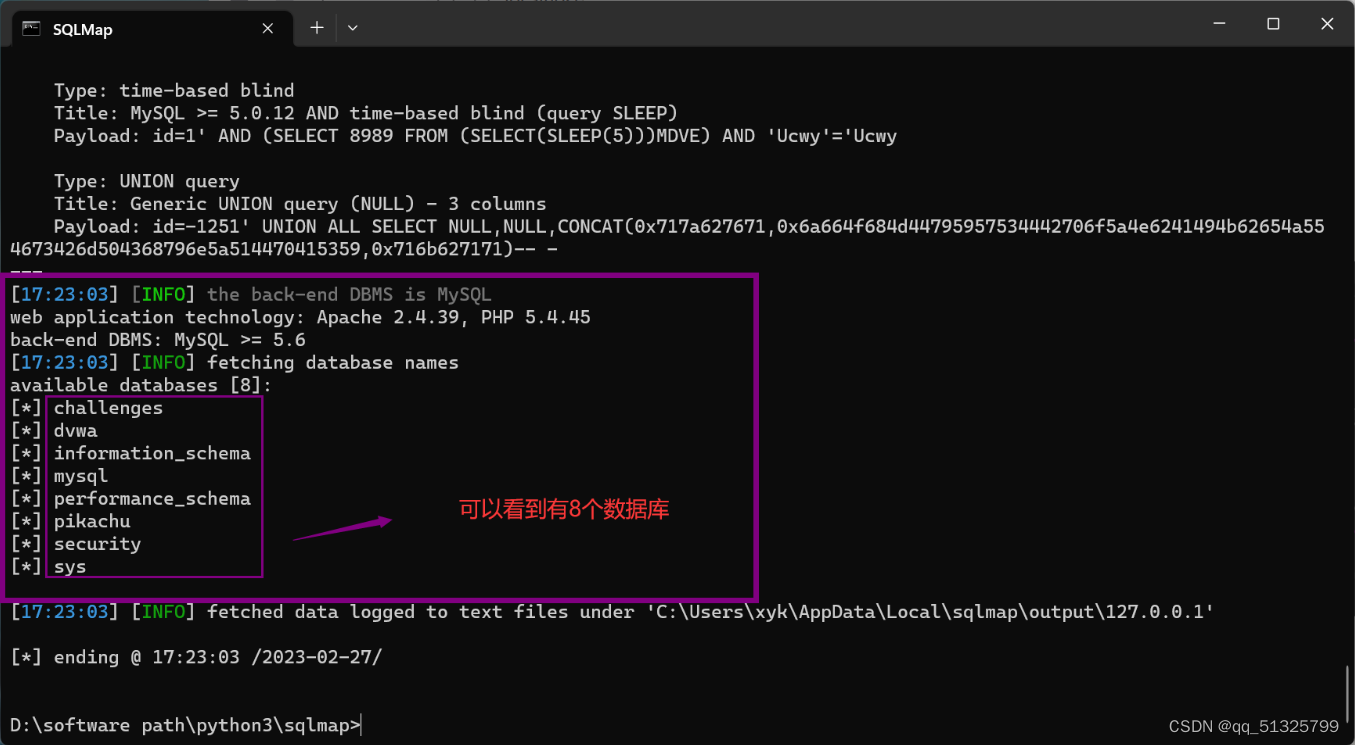Click the 'challenges' database name

coord(108,408)
